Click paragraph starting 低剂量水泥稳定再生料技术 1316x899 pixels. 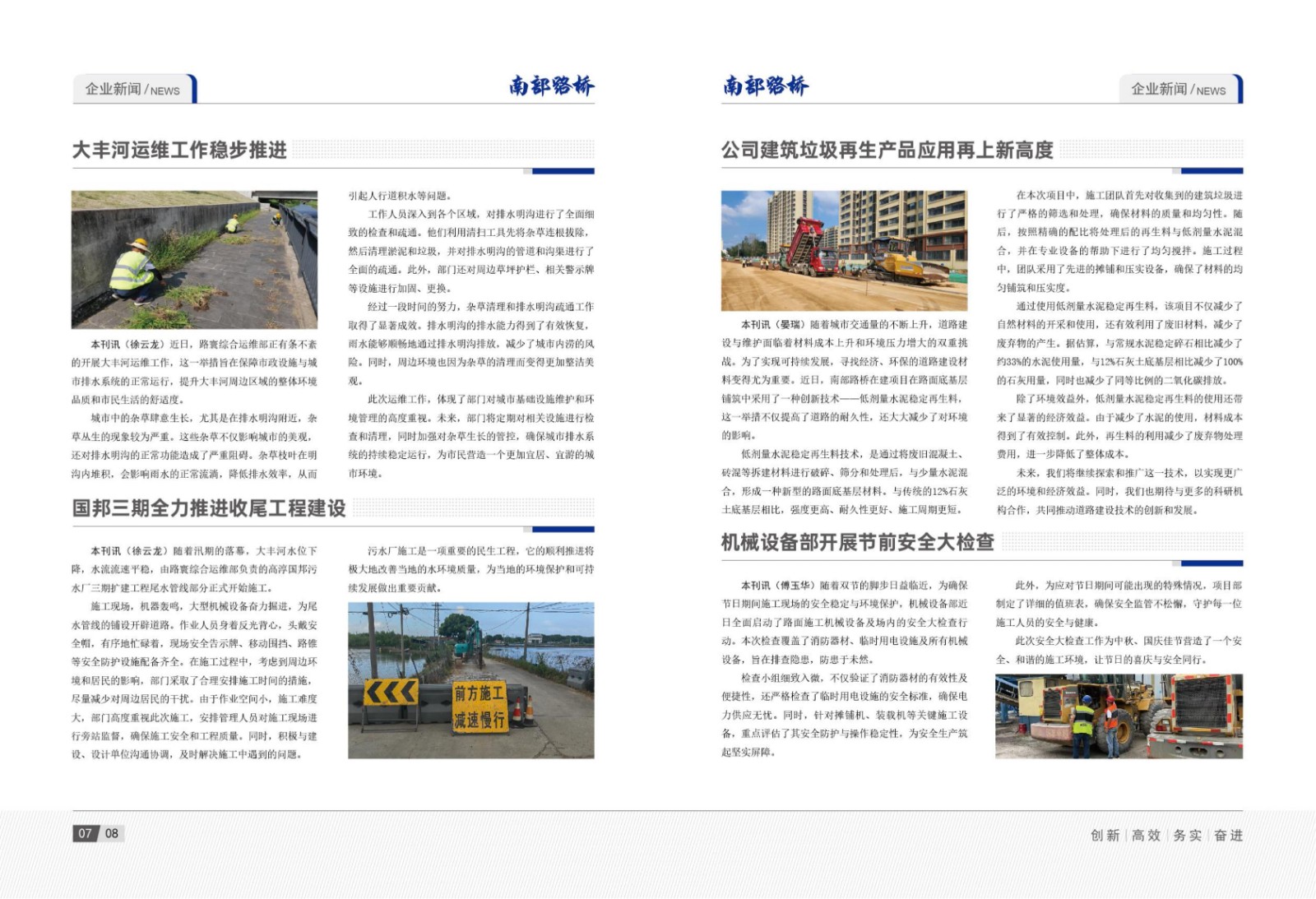point(844,482)
